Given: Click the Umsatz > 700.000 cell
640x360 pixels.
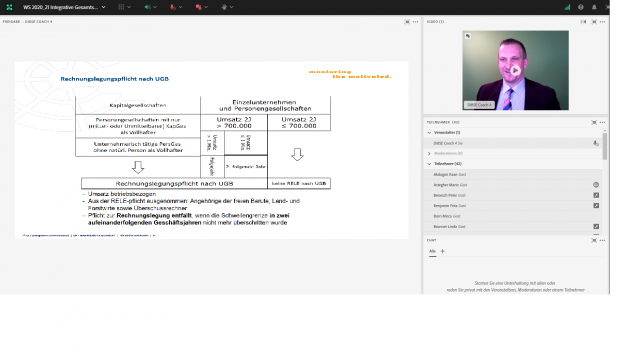Looking at the screenshot, I should point(234,122).
